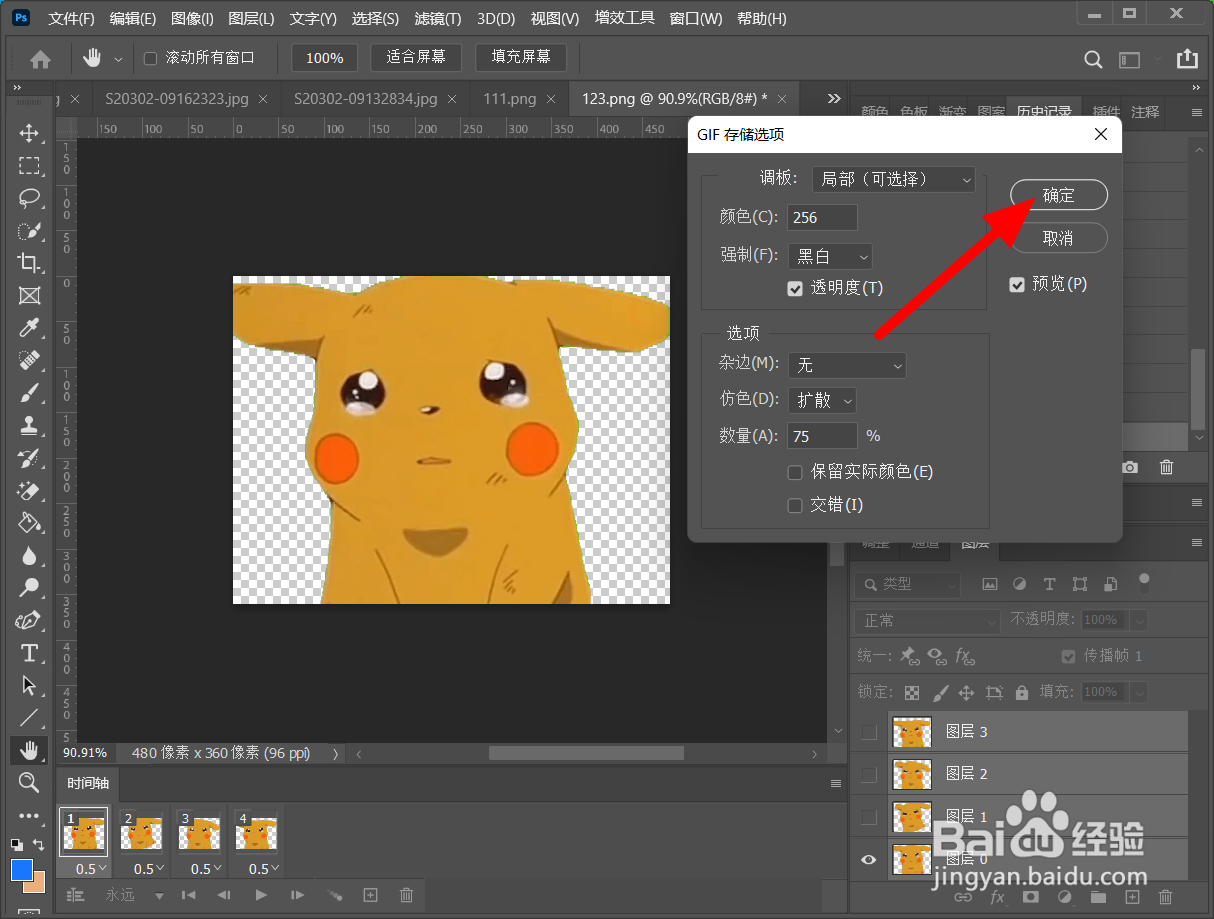This screenshot has width=1214, height=919.
Task: Open the layer blend mode 正常 dropdown
Action: 927,621
